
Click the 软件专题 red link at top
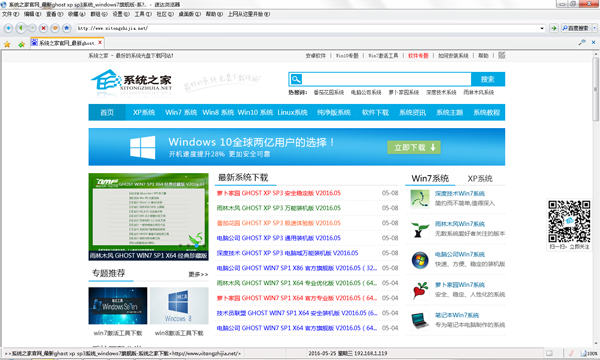coord(418,55)
